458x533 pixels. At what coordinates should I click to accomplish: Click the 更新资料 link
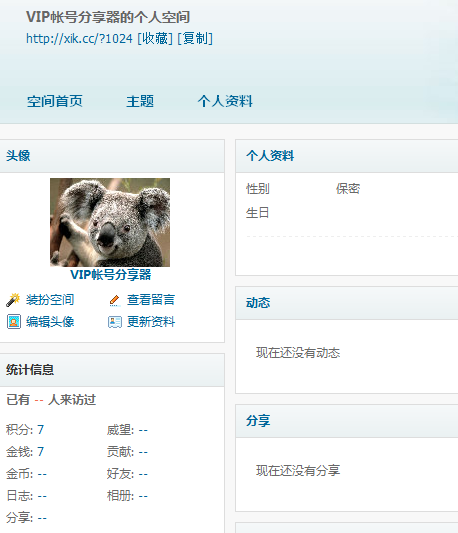tap(151, 322)
